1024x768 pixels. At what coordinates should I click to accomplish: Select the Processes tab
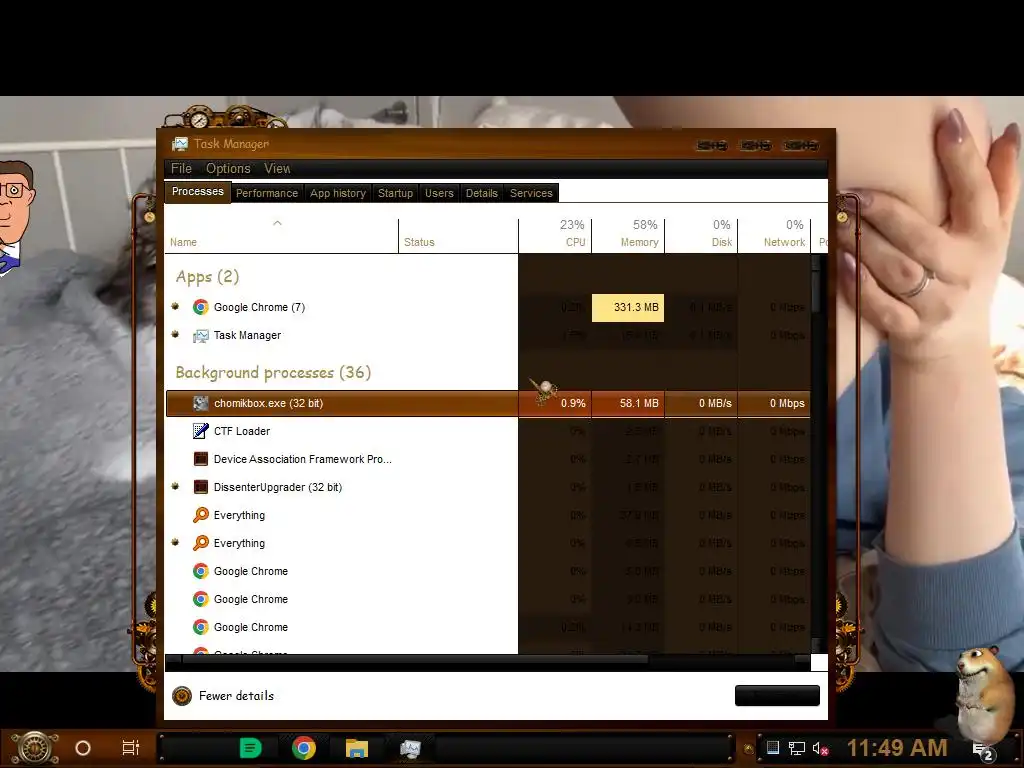click(x=198, y=191)
